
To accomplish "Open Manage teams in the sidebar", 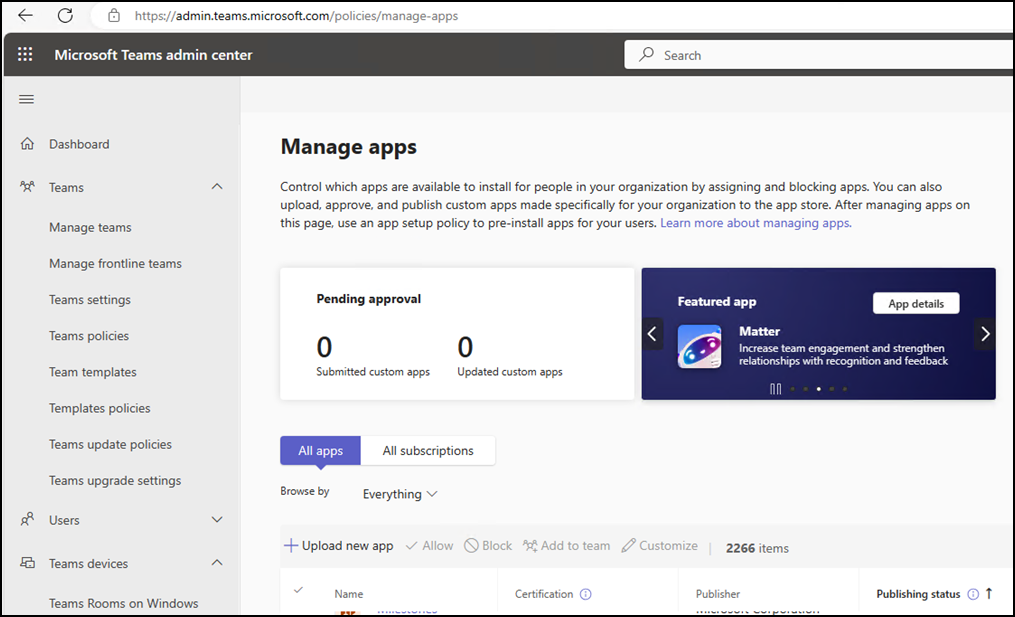I will [x=90, y=227].
